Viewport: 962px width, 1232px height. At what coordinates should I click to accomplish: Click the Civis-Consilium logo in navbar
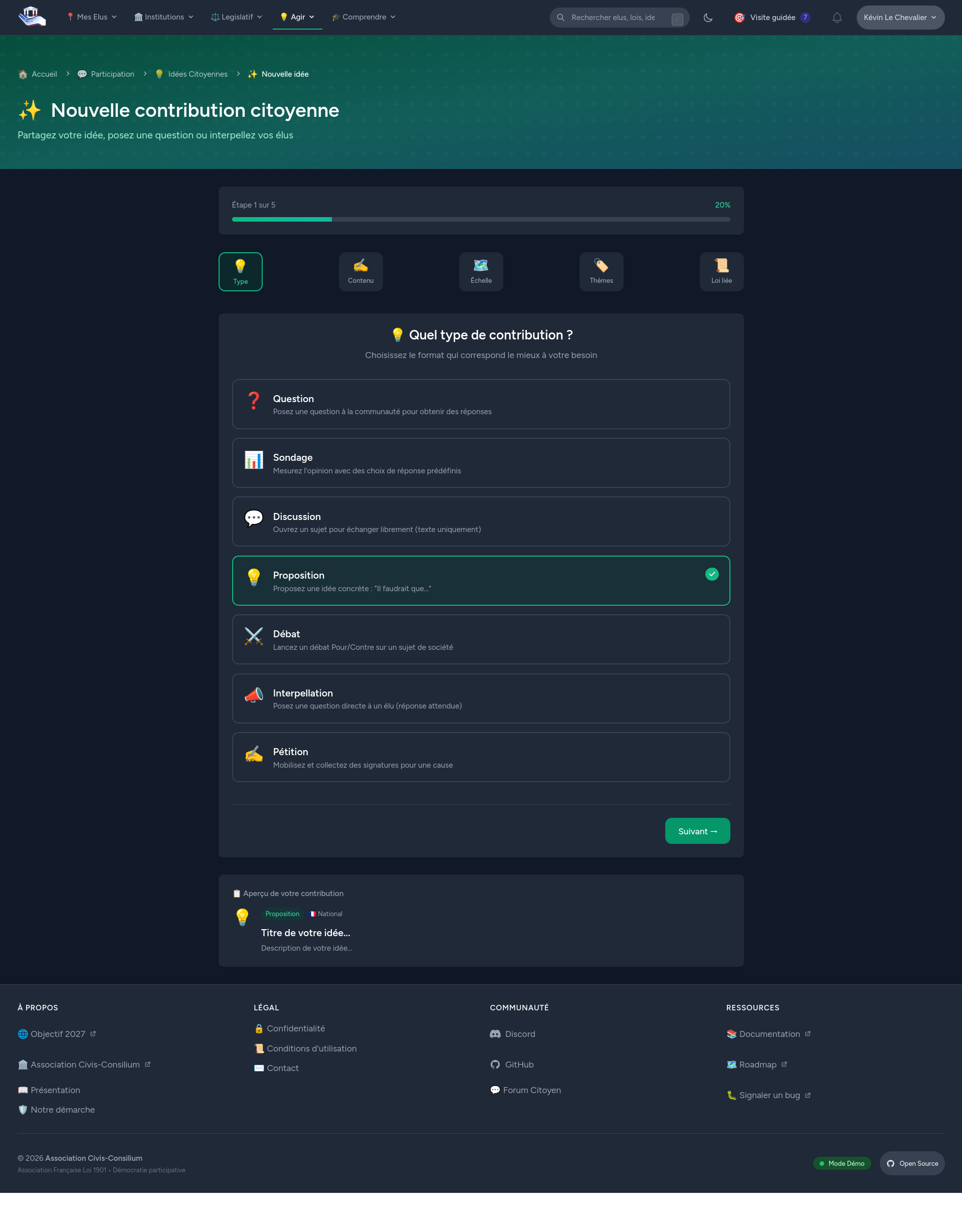[32, 17]
